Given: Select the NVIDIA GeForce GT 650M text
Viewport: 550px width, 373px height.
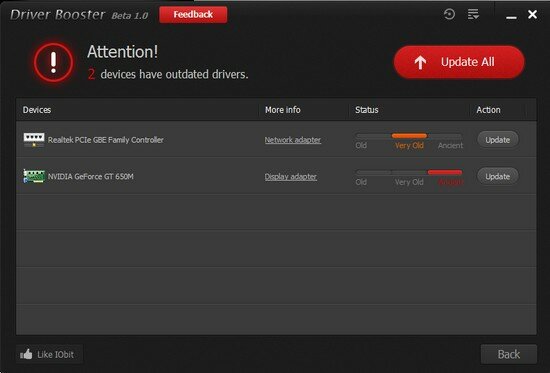Looking at the screenshot, I should pos(90,176).
